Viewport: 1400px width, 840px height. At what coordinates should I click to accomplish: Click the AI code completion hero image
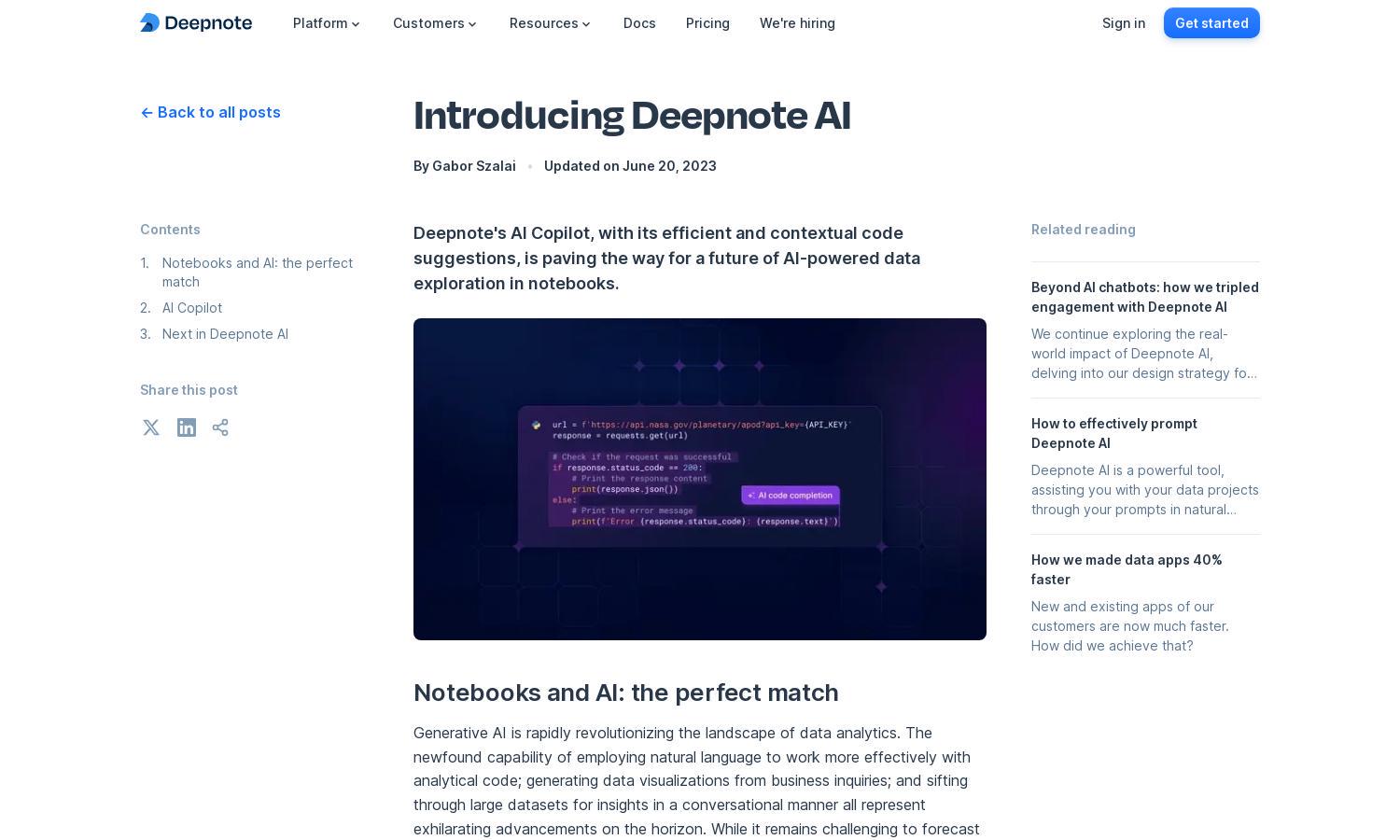tap(700, 479)
